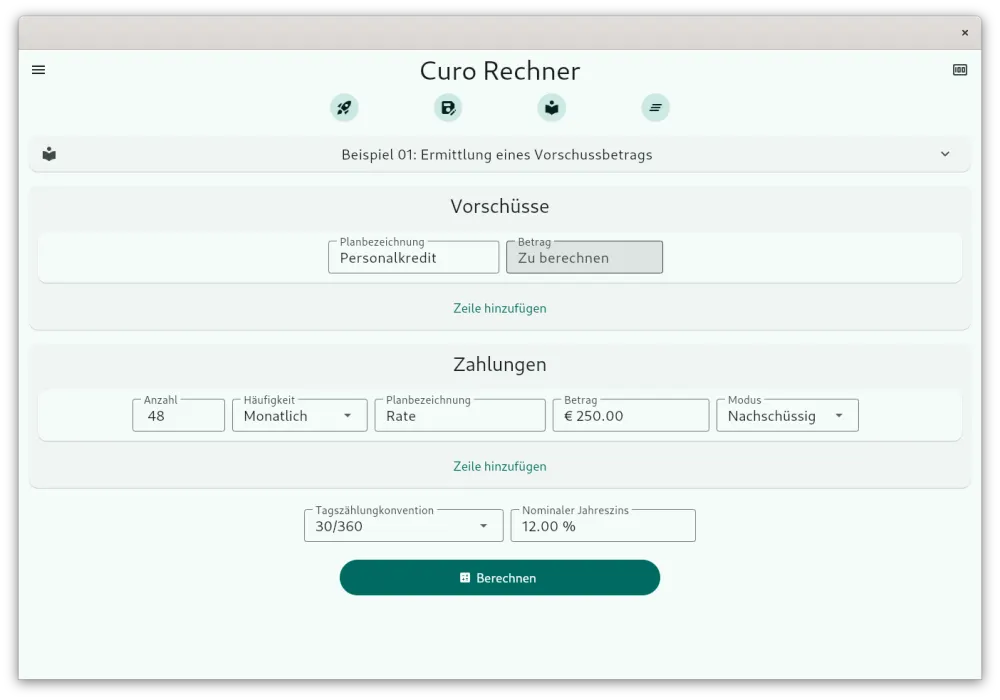Click the save template icon
Image resolution: width=1000 pixels, height=700 pixels.
pyautogui.click(x=448, y=107)
